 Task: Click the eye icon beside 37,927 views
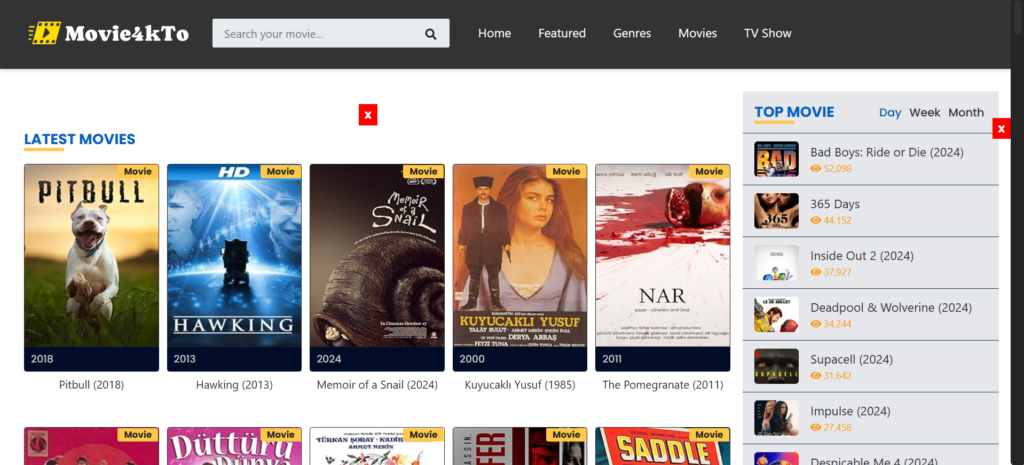(x=815, y=272)
